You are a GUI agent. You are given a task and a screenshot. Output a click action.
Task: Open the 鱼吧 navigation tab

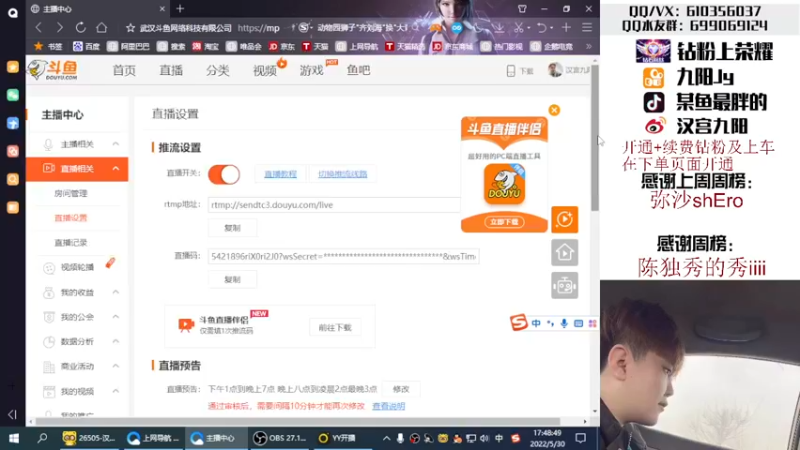click(359, 70)
